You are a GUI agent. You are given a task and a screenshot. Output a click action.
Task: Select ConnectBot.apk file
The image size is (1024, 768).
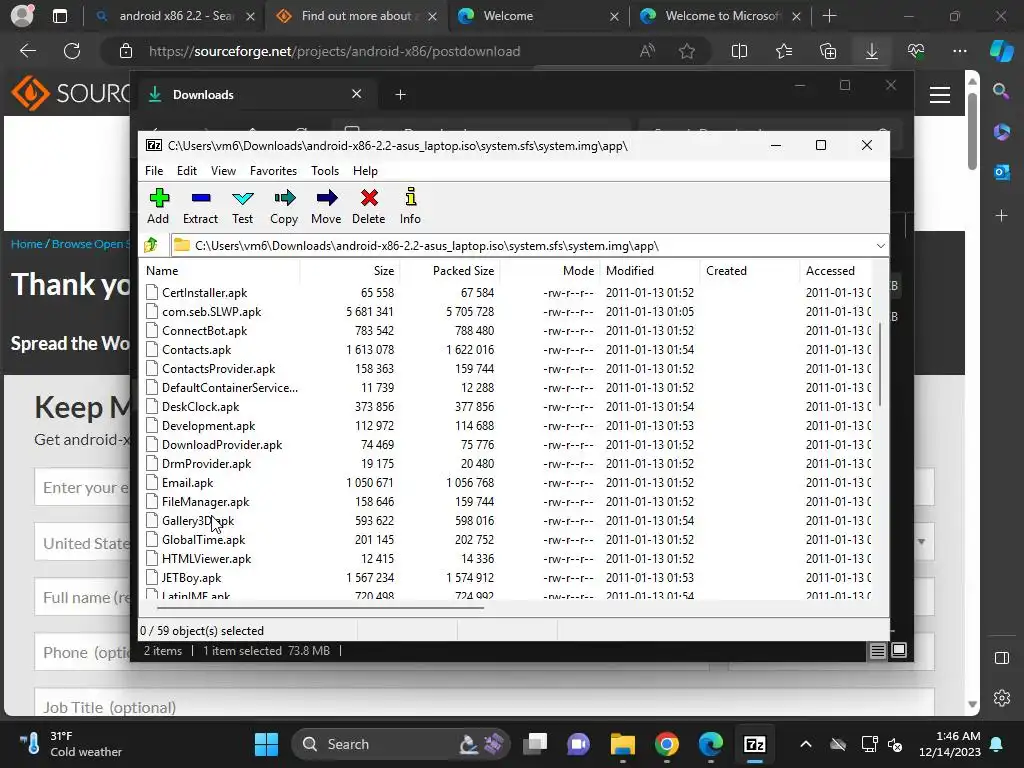204,330
